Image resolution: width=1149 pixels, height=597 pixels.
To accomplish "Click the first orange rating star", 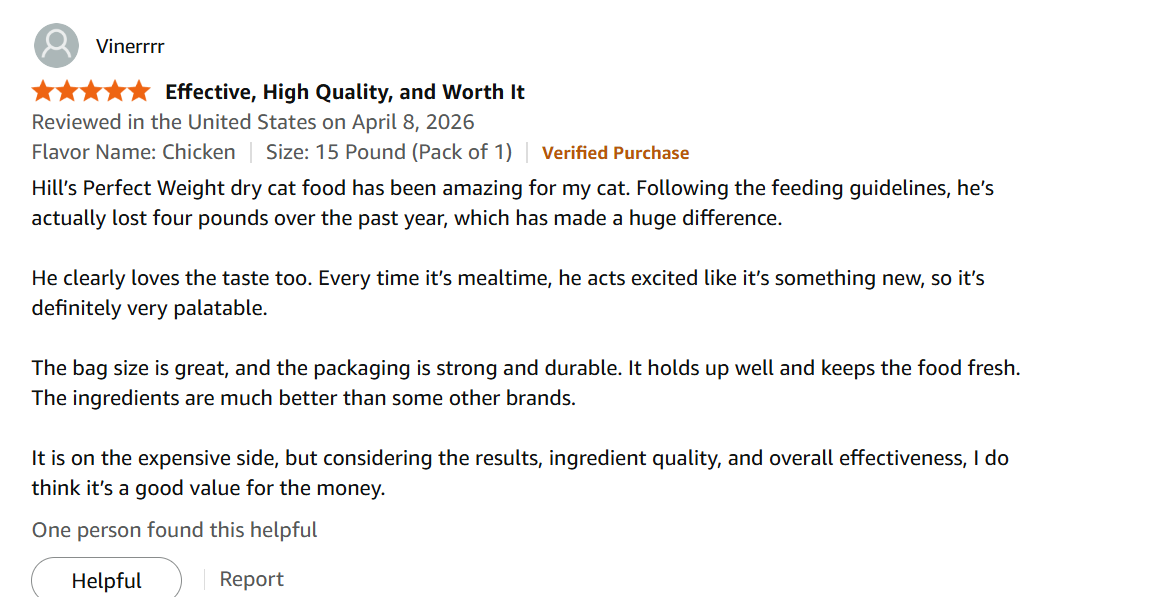I will point(43,92).
